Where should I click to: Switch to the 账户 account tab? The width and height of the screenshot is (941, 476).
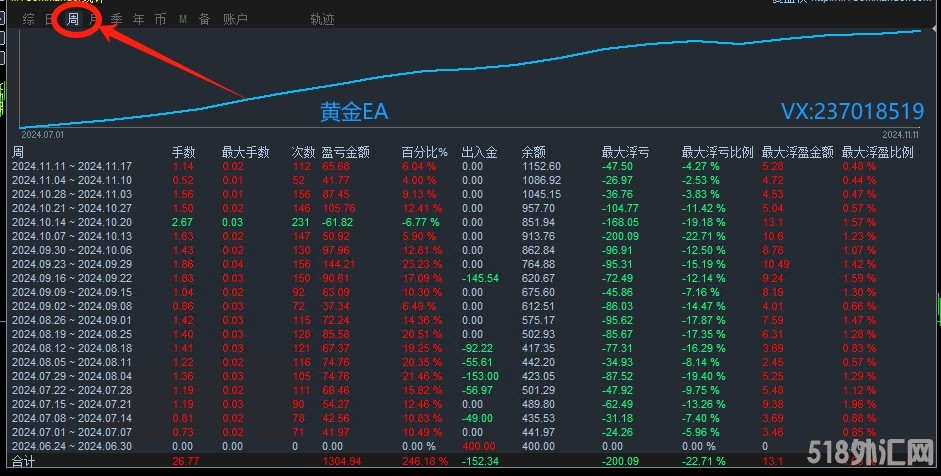[x=235, y=19]
